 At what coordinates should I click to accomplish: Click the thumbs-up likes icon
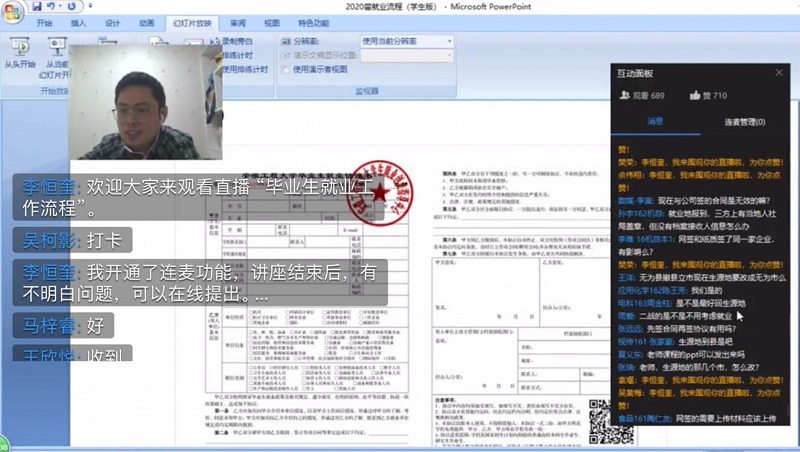click(695, 95)
